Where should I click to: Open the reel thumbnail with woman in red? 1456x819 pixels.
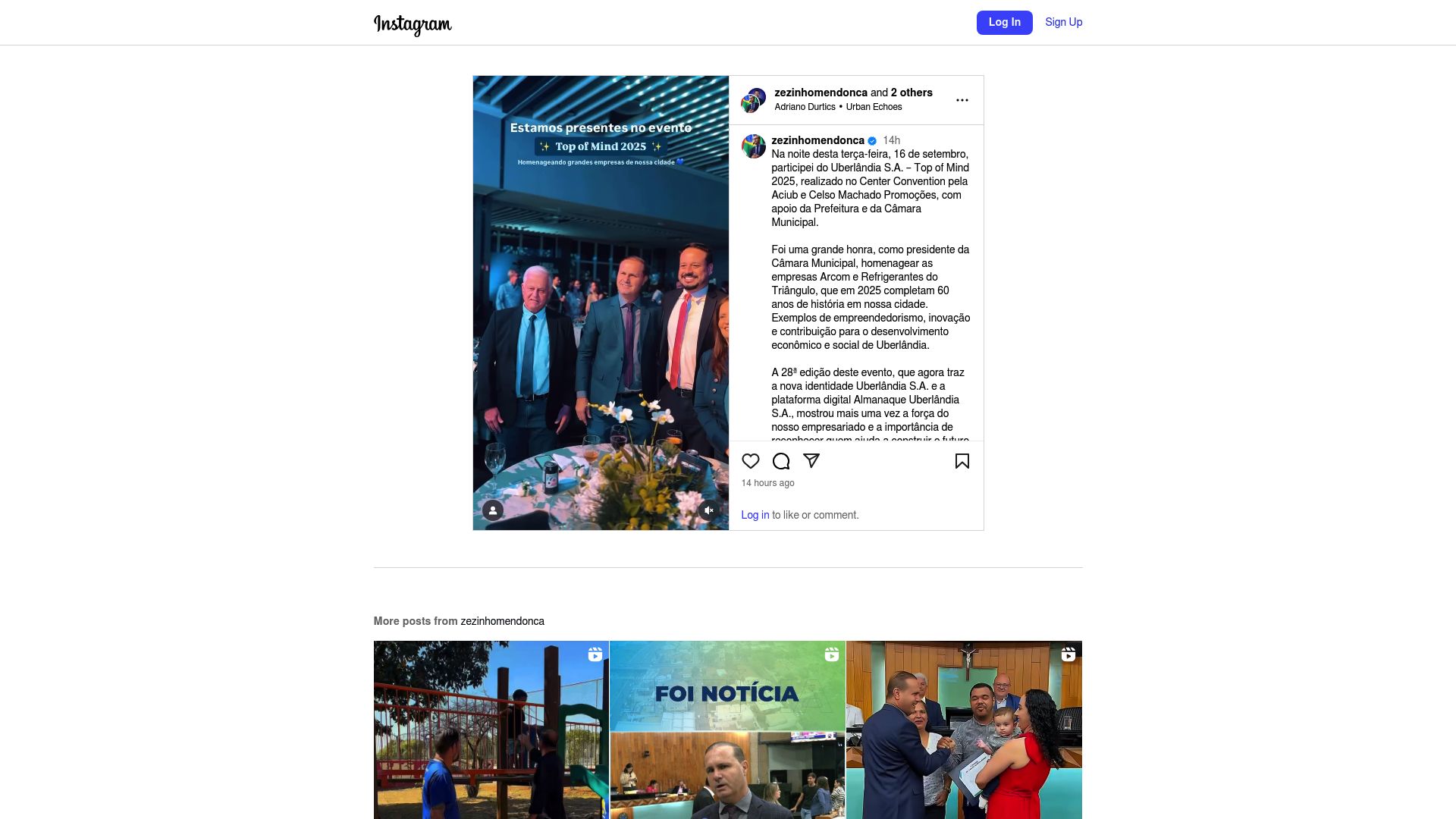pyautogui.click(x=964, y=730)
